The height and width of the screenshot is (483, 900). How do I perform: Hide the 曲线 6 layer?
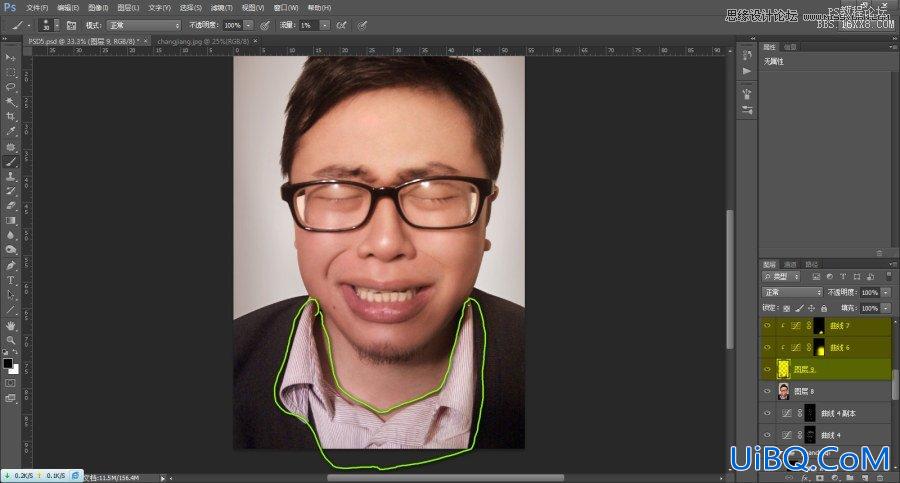[767, 347]
